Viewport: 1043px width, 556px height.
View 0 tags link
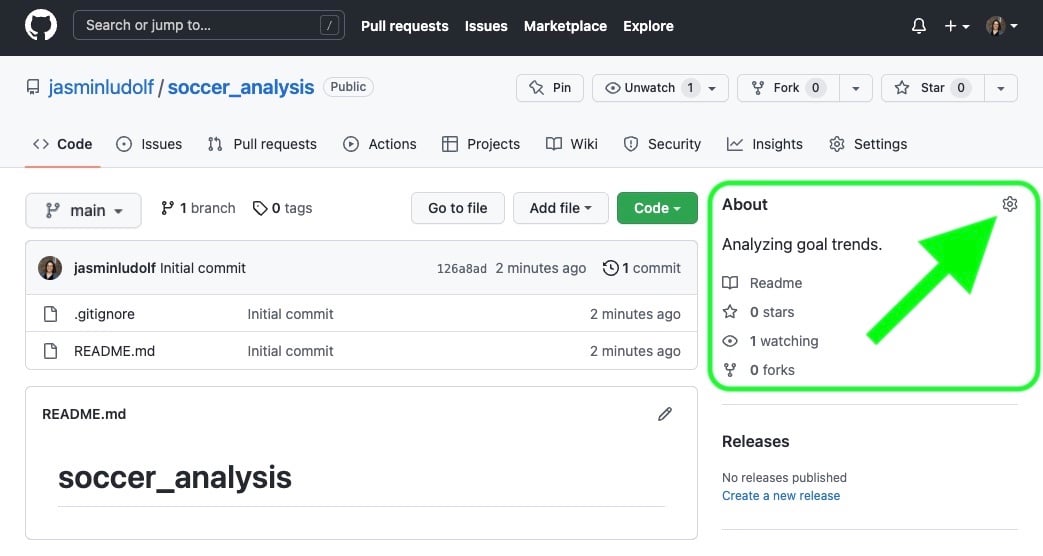point(283,208)
